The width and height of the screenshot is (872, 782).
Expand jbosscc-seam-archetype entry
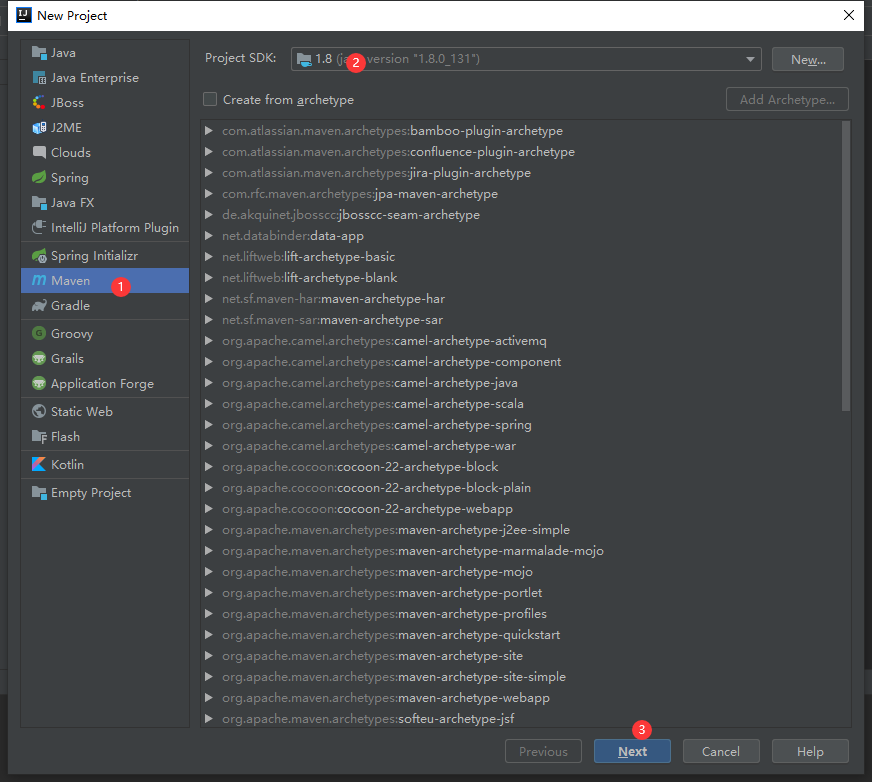coord(209,215)
